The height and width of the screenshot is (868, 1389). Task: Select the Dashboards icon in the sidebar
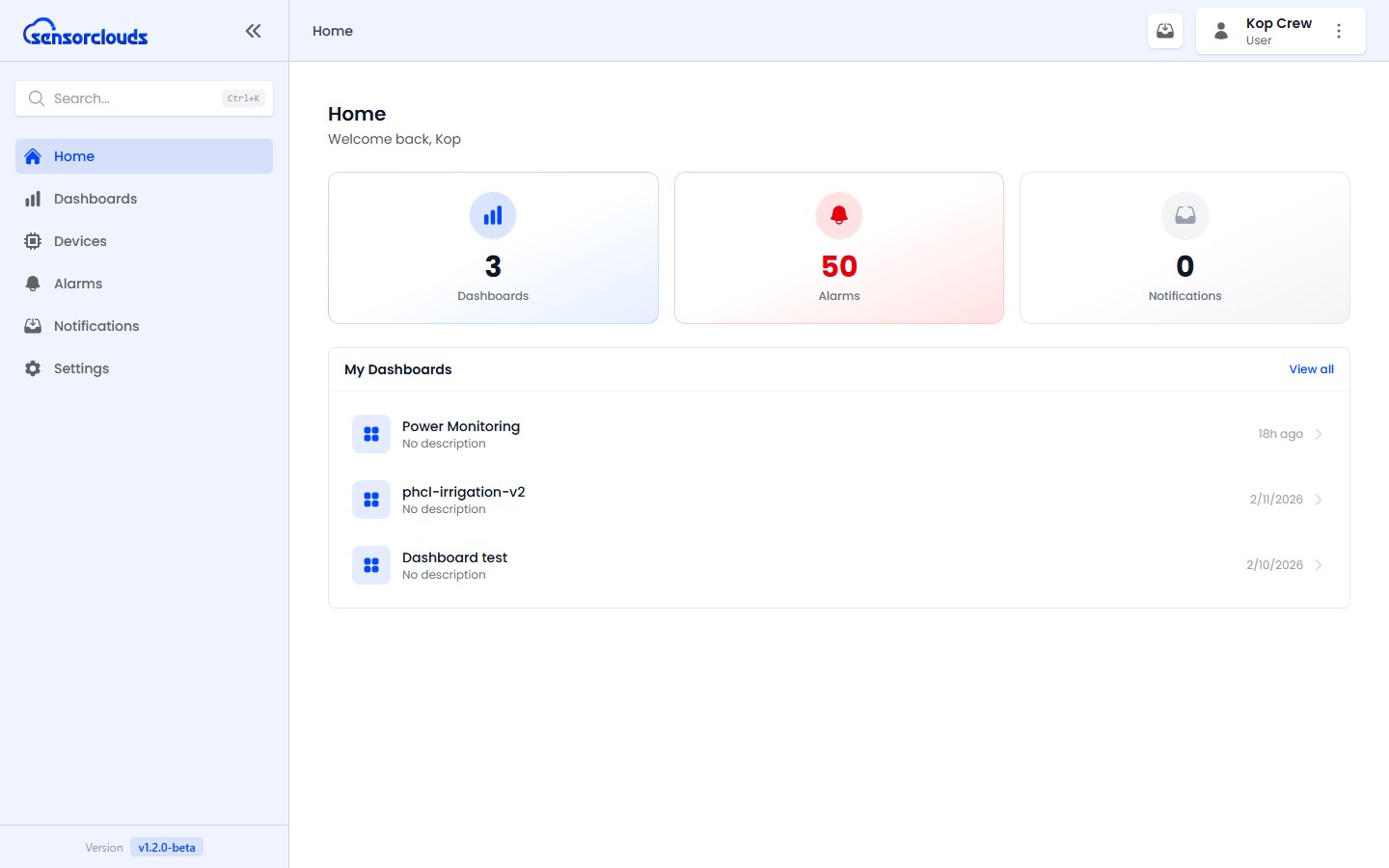click(x=32, y=199)
